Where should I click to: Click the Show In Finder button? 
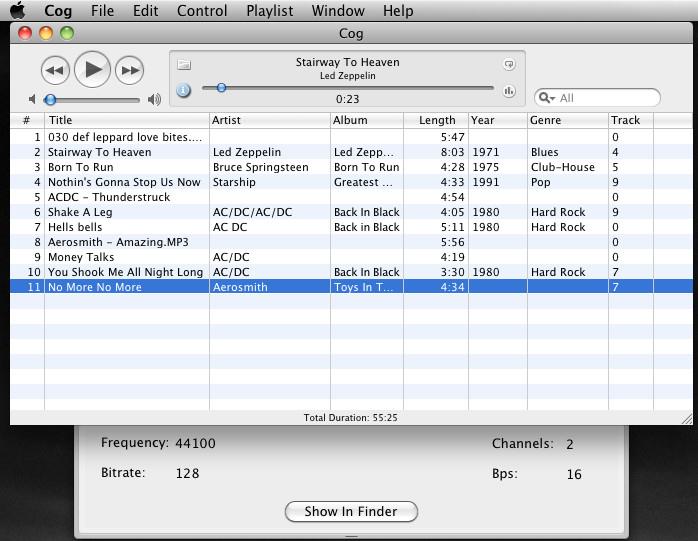(x=351, y=511)
